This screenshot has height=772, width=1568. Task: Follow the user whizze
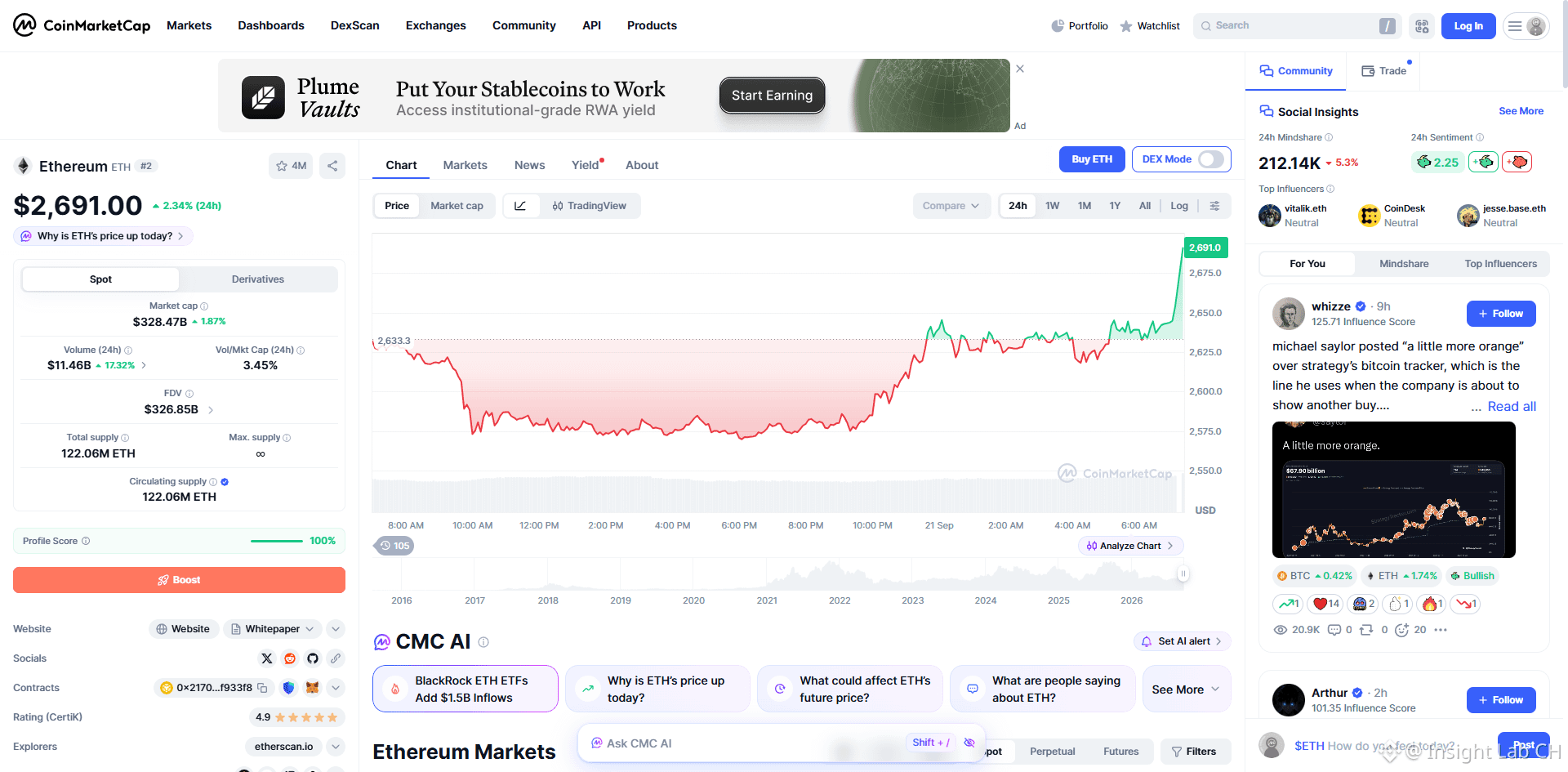[x=1501, y=314]
